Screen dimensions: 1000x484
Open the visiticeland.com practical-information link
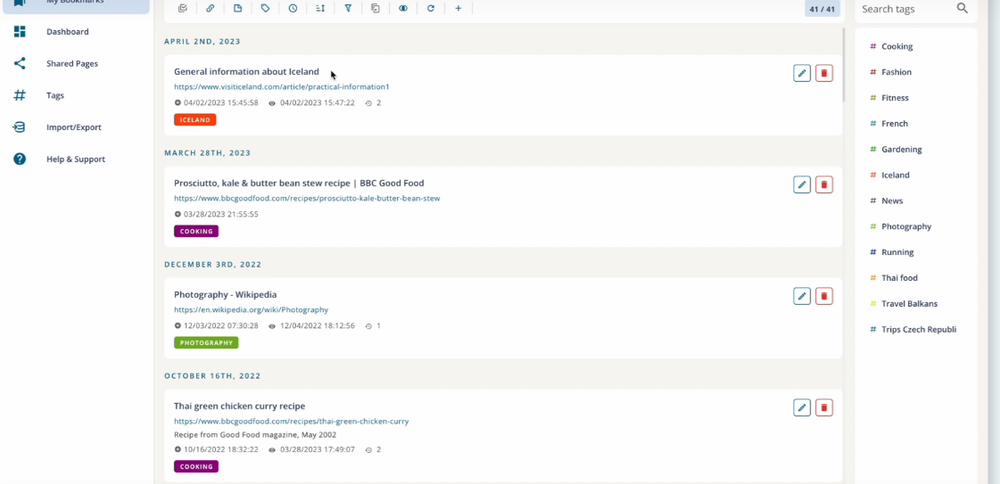tap(281, 87)
